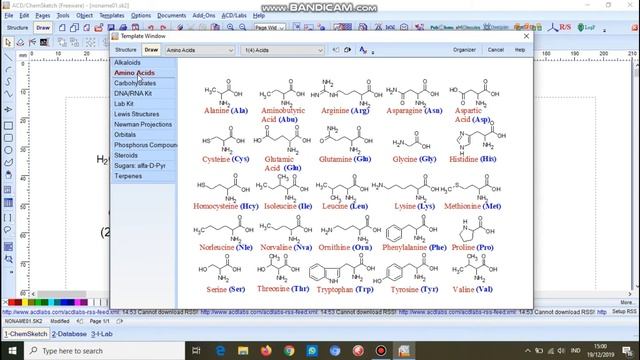Select the Polygon drawing tool
This screenshot has width=640, height=360.
click(x=8, y=162)
